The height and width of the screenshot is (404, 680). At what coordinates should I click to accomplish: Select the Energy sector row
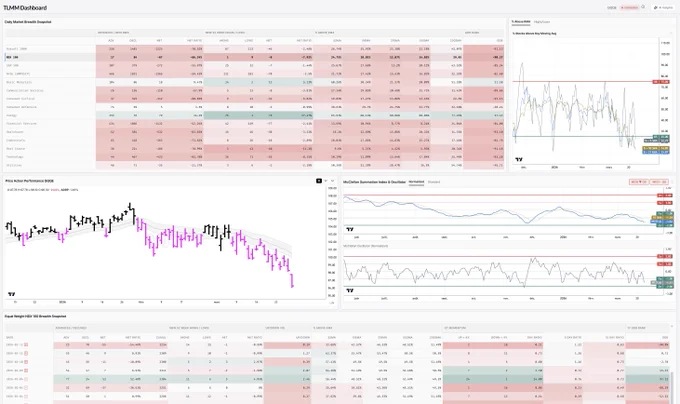pos(254,115)
